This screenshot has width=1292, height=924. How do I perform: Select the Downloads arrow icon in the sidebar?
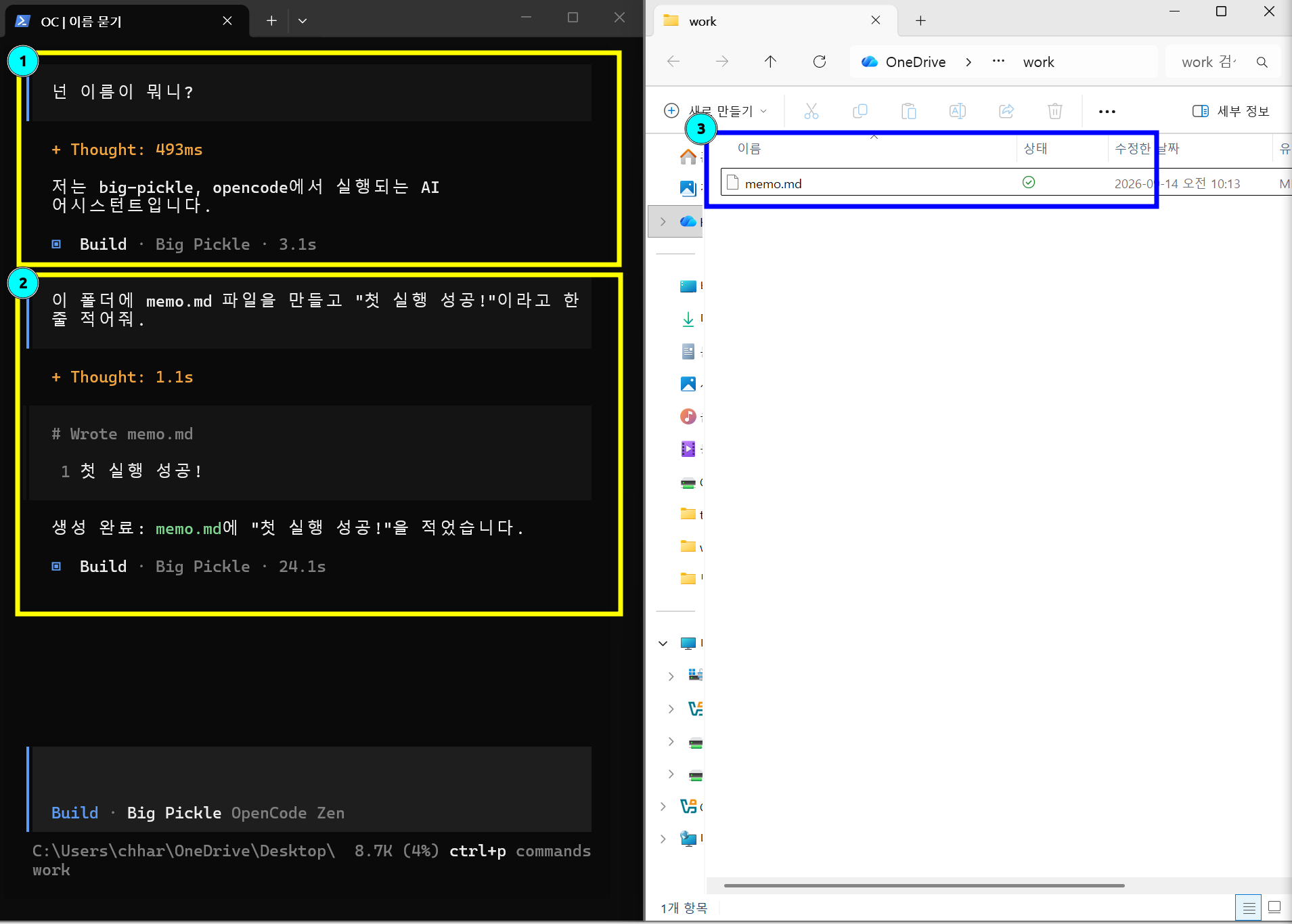[x=688, y=319]
